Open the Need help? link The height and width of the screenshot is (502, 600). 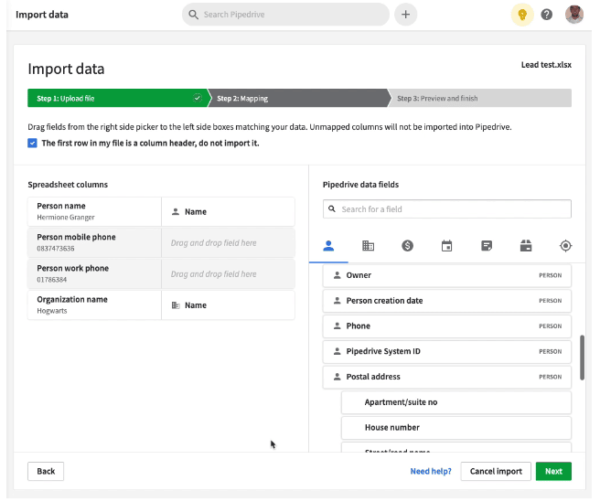pos(430,471)
